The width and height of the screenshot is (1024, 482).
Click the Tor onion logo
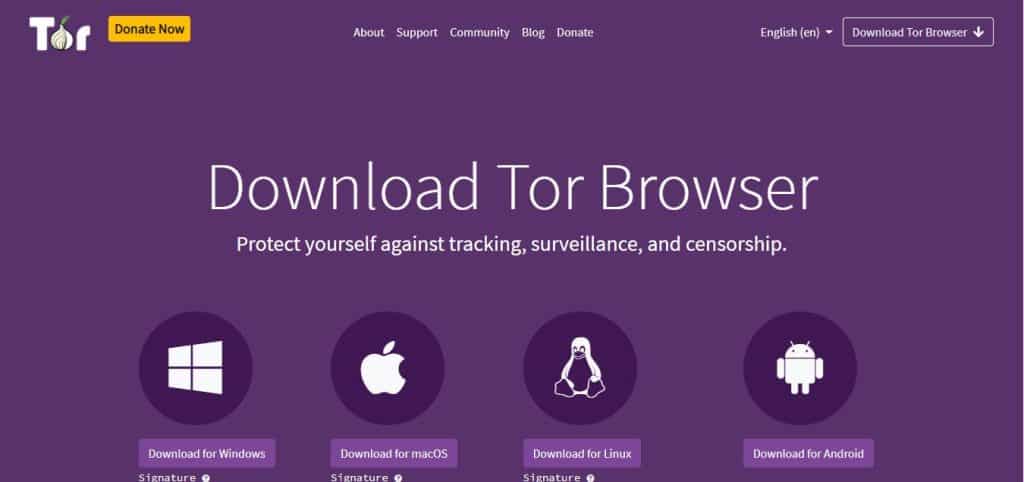click(x=59, y=33)
